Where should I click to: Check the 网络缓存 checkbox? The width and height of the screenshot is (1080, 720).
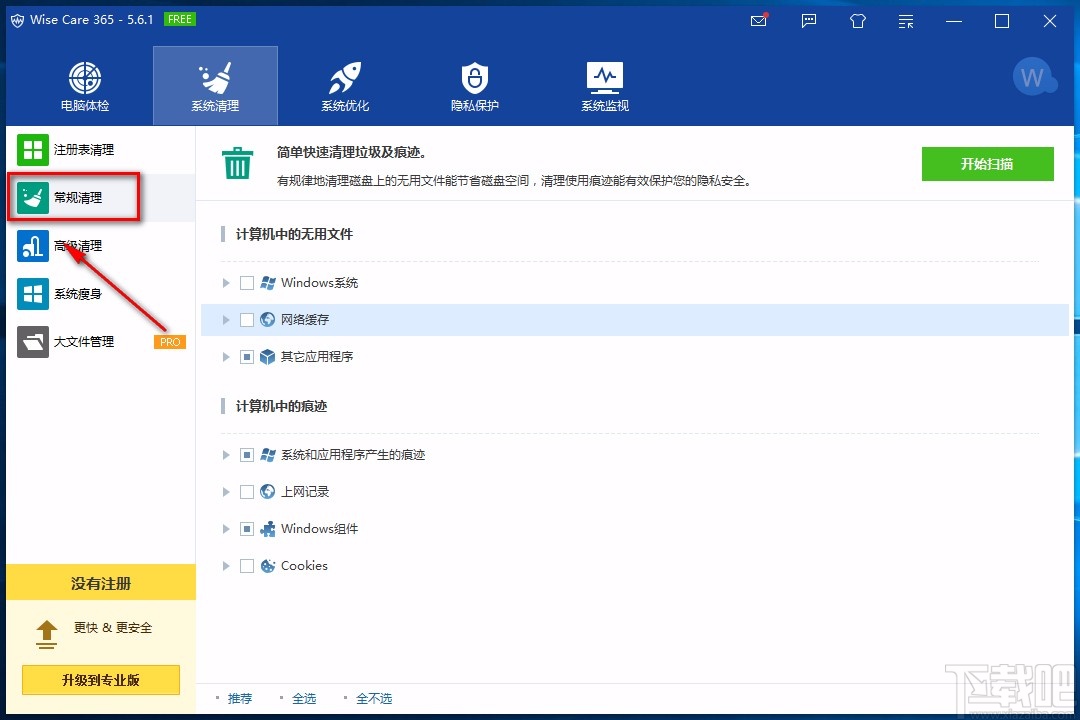pyautogui.click(x=247, y=320)
